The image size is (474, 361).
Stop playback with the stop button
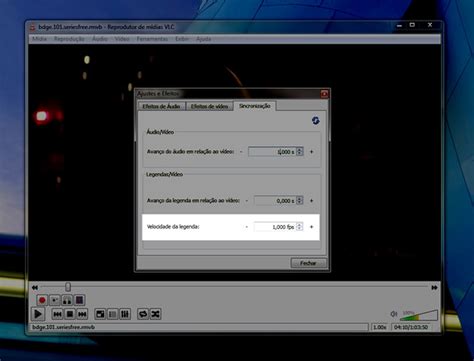tap(70, 314)
